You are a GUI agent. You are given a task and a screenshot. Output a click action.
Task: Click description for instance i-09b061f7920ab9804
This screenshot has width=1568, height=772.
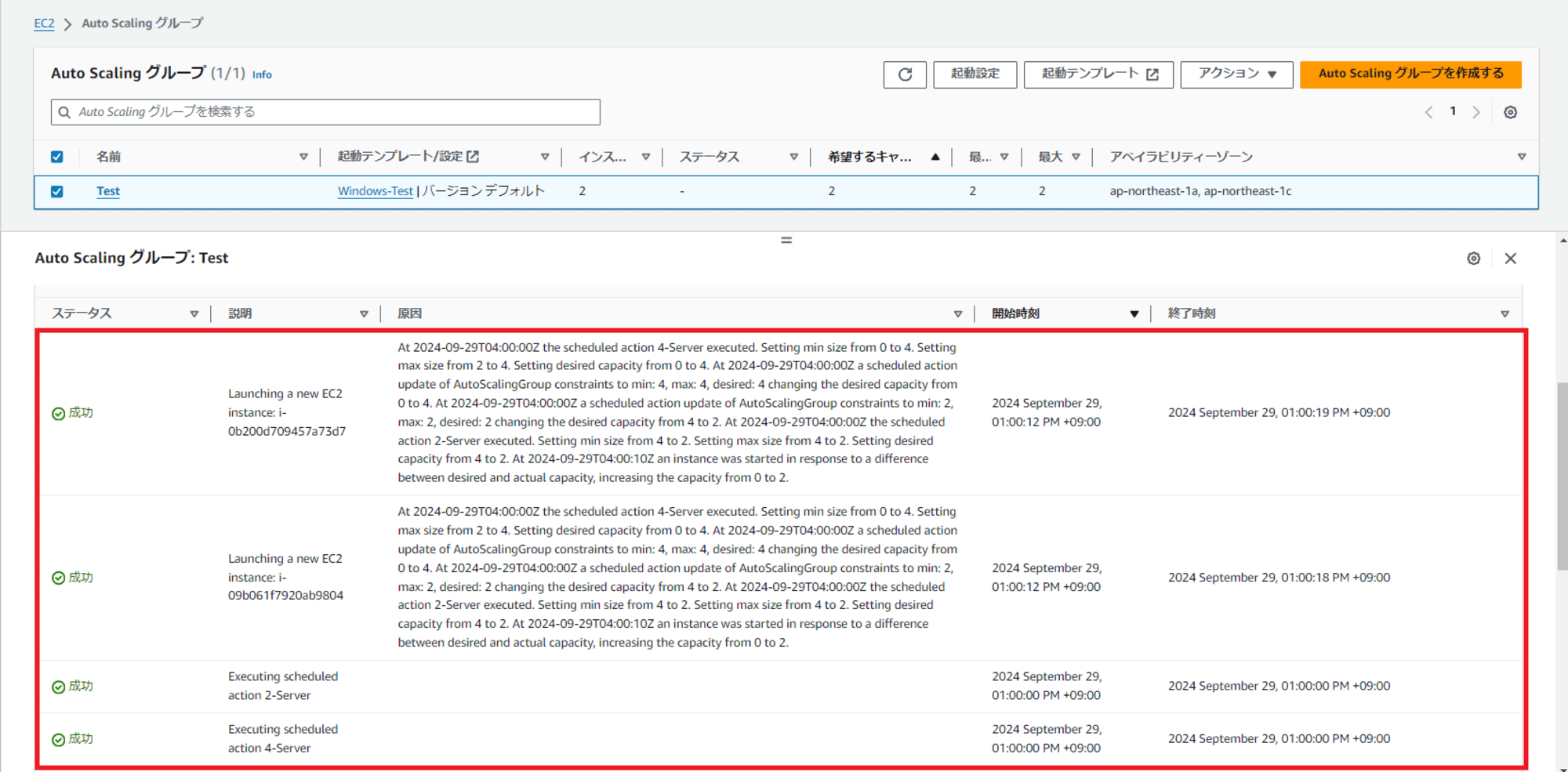tap(285, 577)
